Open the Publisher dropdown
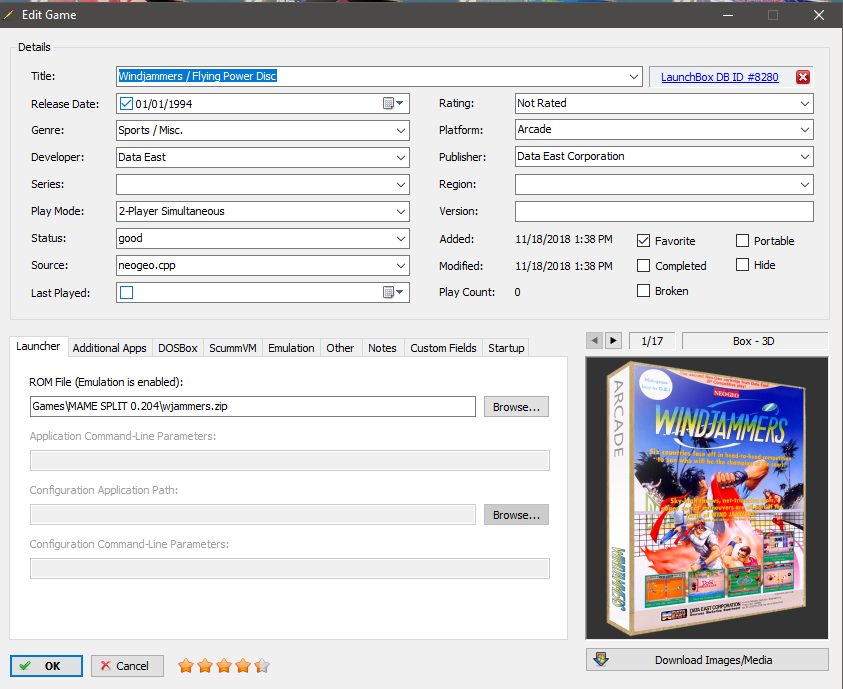 click(804, 156)
